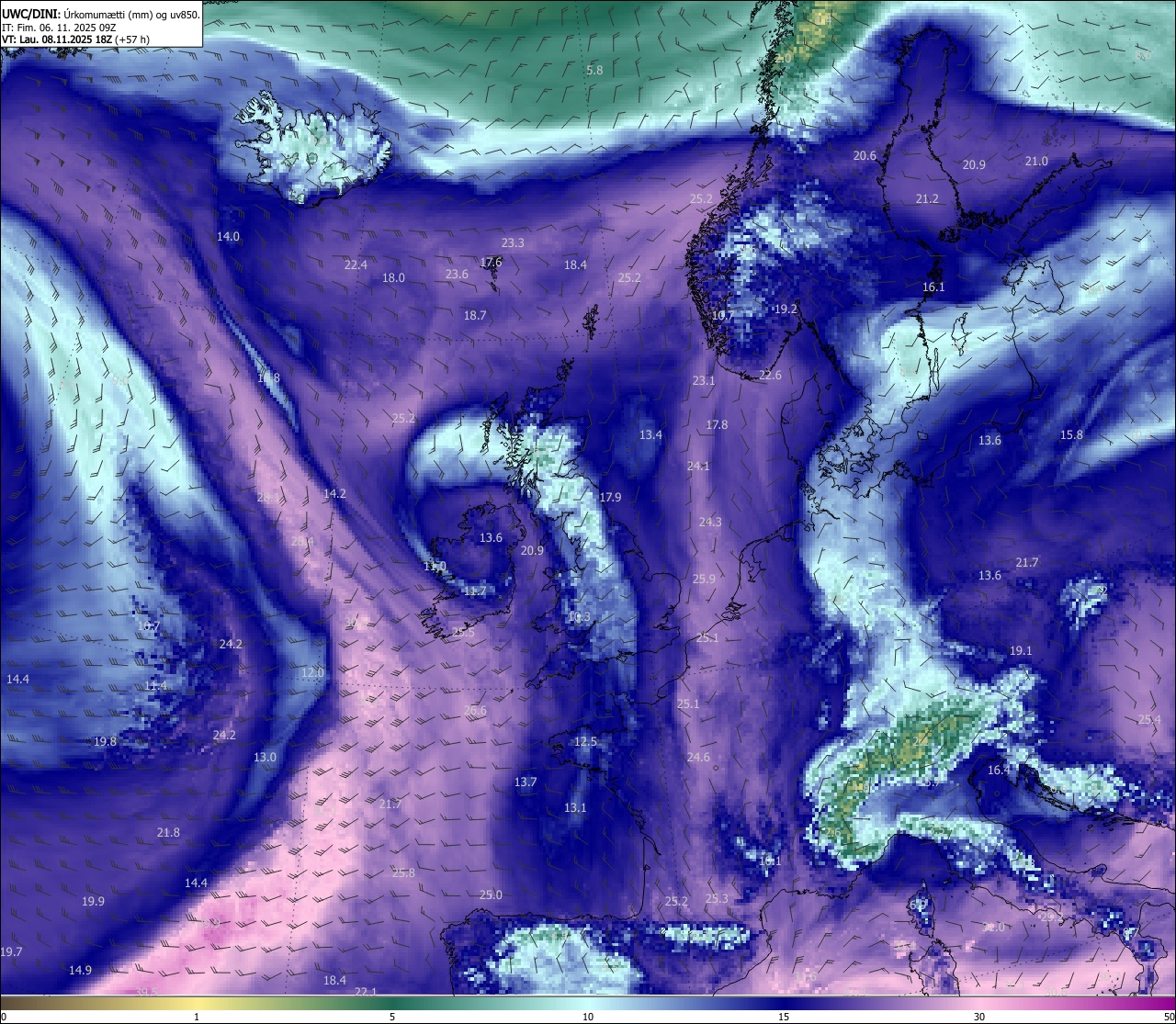Click the 19.2 value label

pyautogui.click(x=786, y=309)
